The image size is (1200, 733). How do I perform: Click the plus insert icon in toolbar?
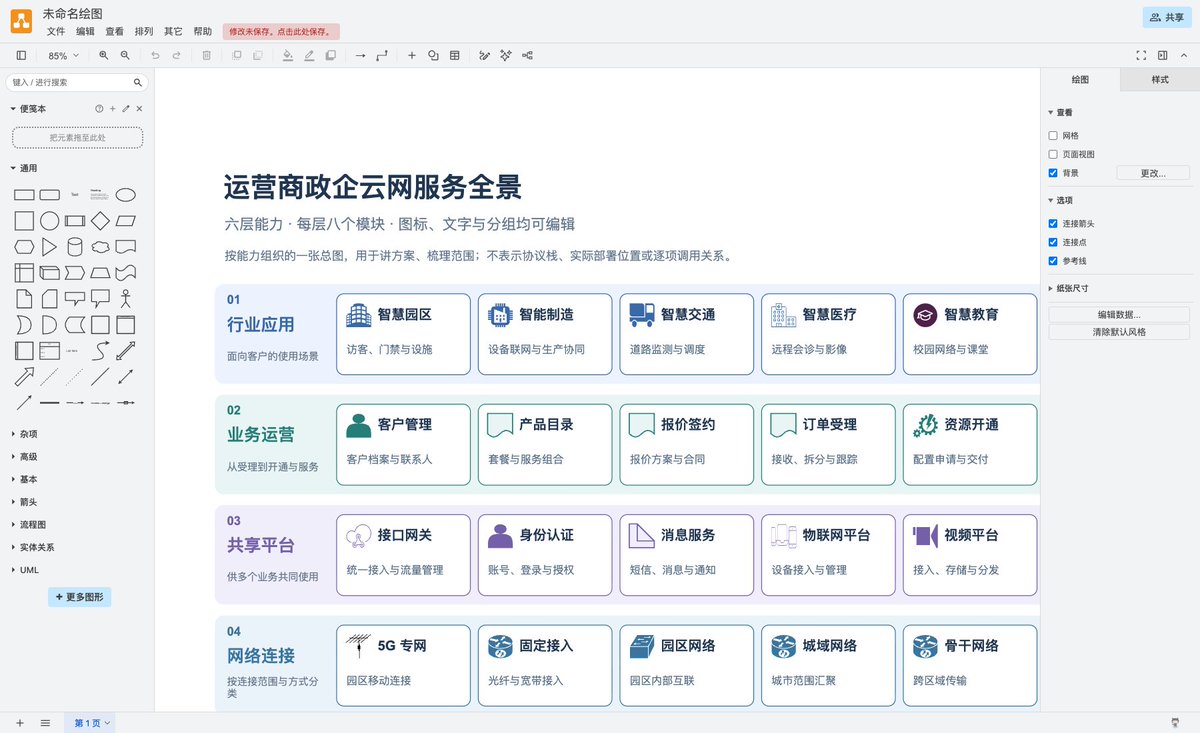click(411, 56)
